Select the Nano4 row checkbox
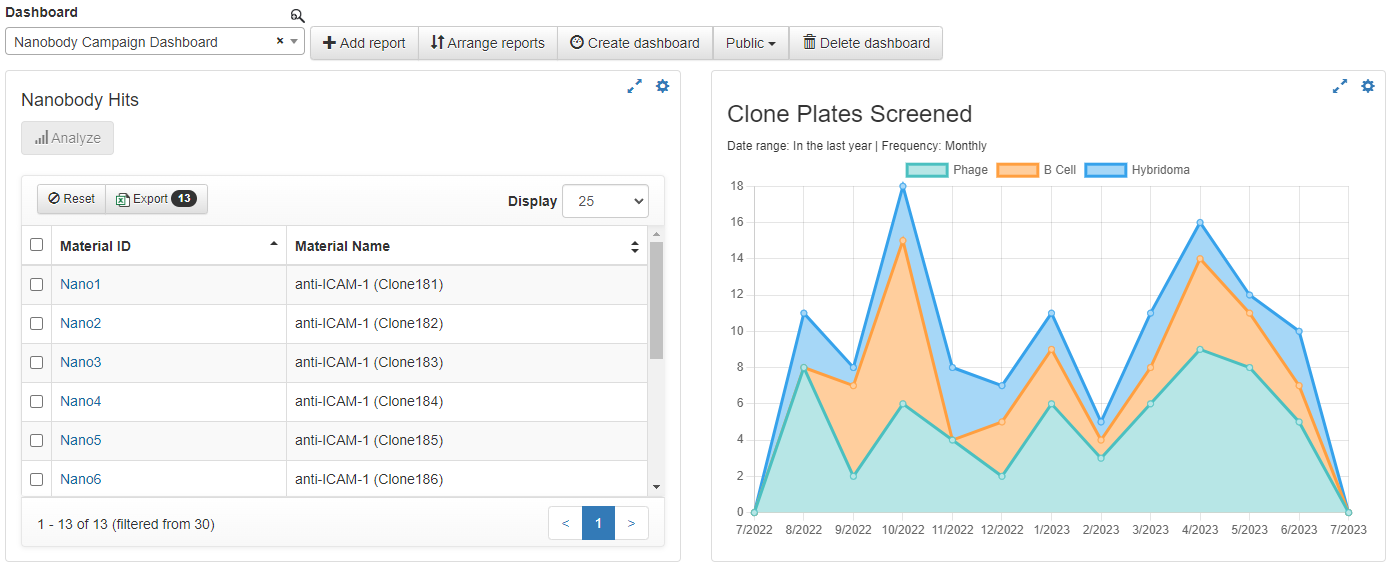The height and width of the screenshot is (569, 1394). point(37,401)
